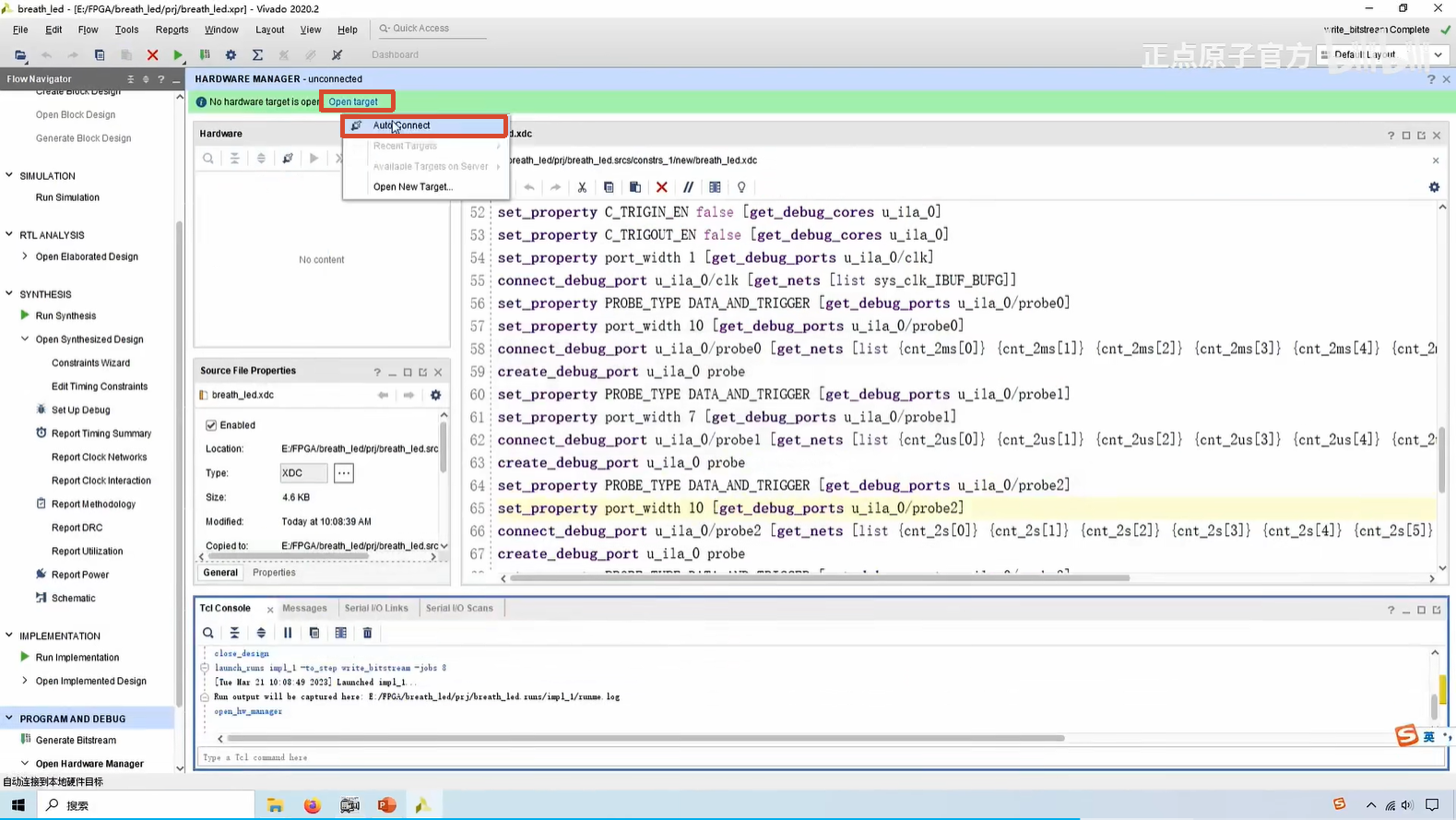
Task: Collapse the RTL ANALYSIS section
Action: coord(9,234)
